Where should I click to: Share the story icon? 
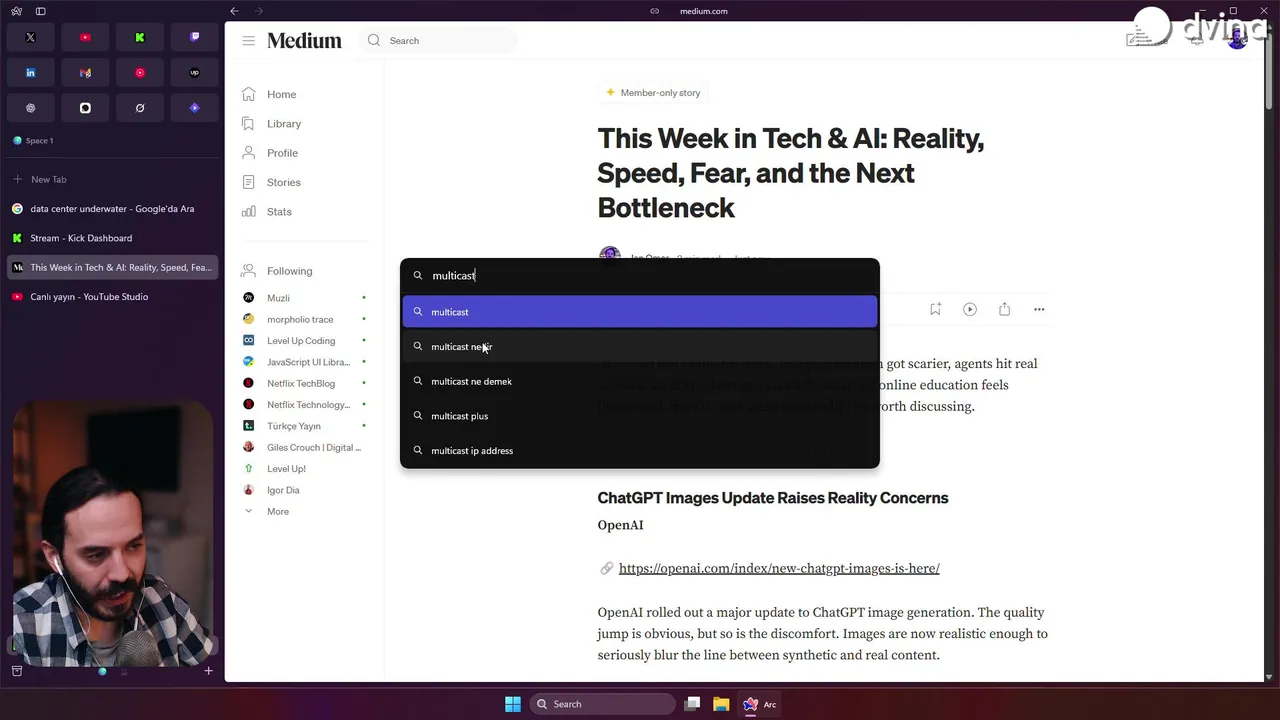1004,309
